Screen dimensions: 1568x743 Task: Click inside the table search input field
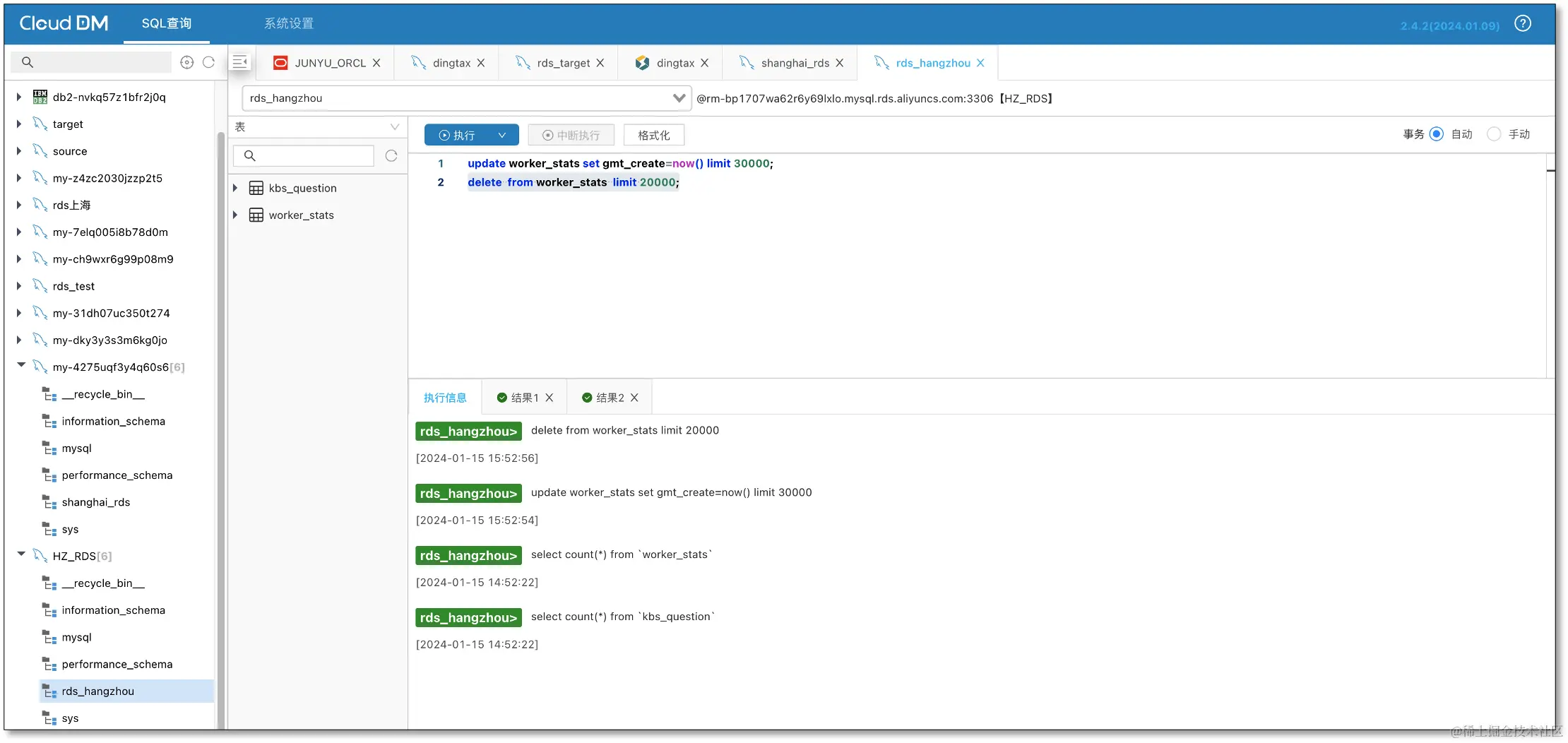(x=304, y=155)
